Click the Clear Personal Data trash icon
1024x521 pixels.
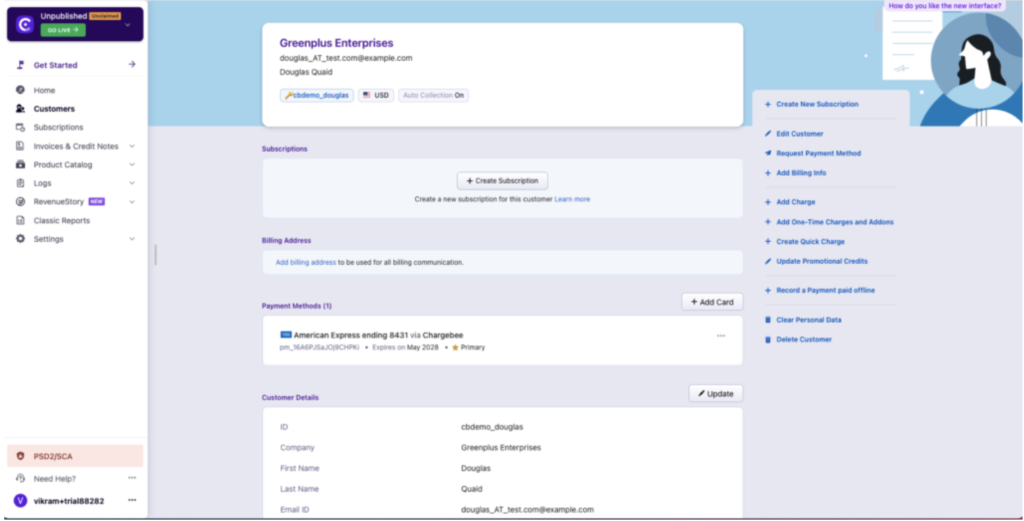tap(768, 320)
